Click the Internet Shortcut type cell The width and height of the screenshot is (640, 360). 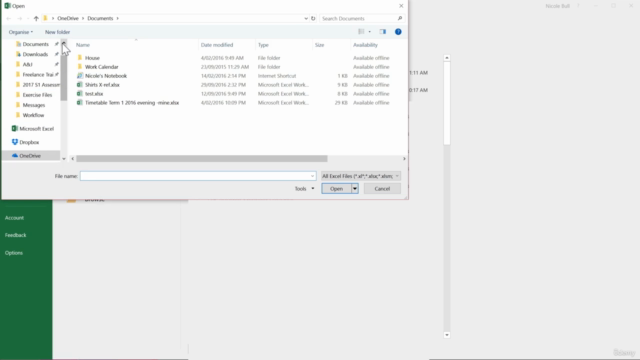(x=277, y=76)
